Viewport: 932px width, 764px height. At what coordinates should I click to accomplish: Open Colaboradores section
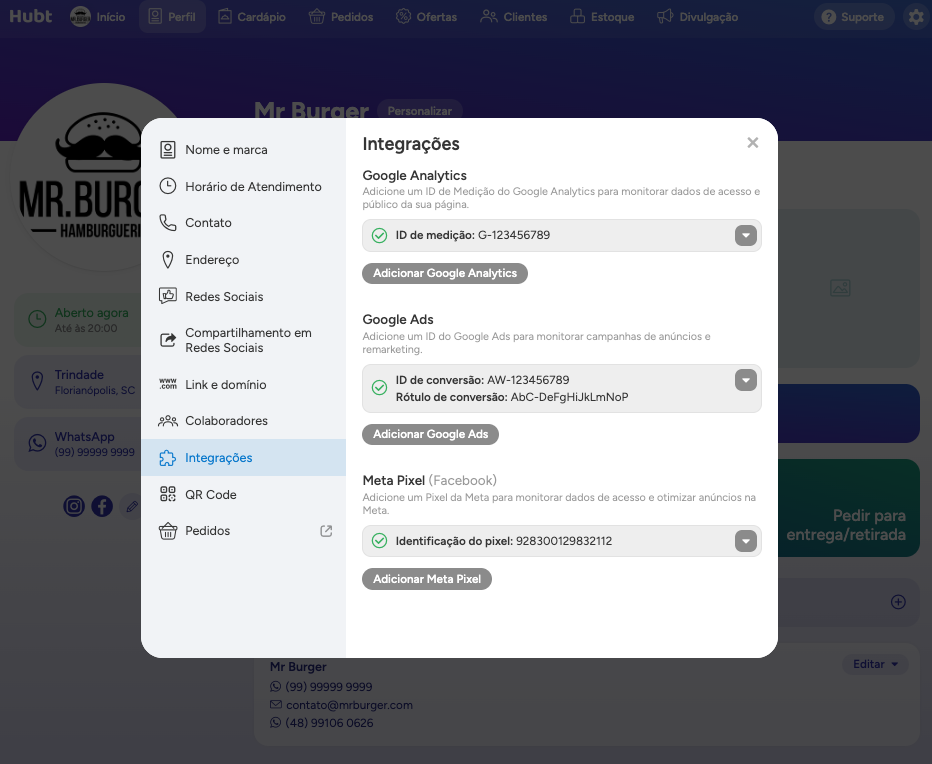click(x=244, y=421)
